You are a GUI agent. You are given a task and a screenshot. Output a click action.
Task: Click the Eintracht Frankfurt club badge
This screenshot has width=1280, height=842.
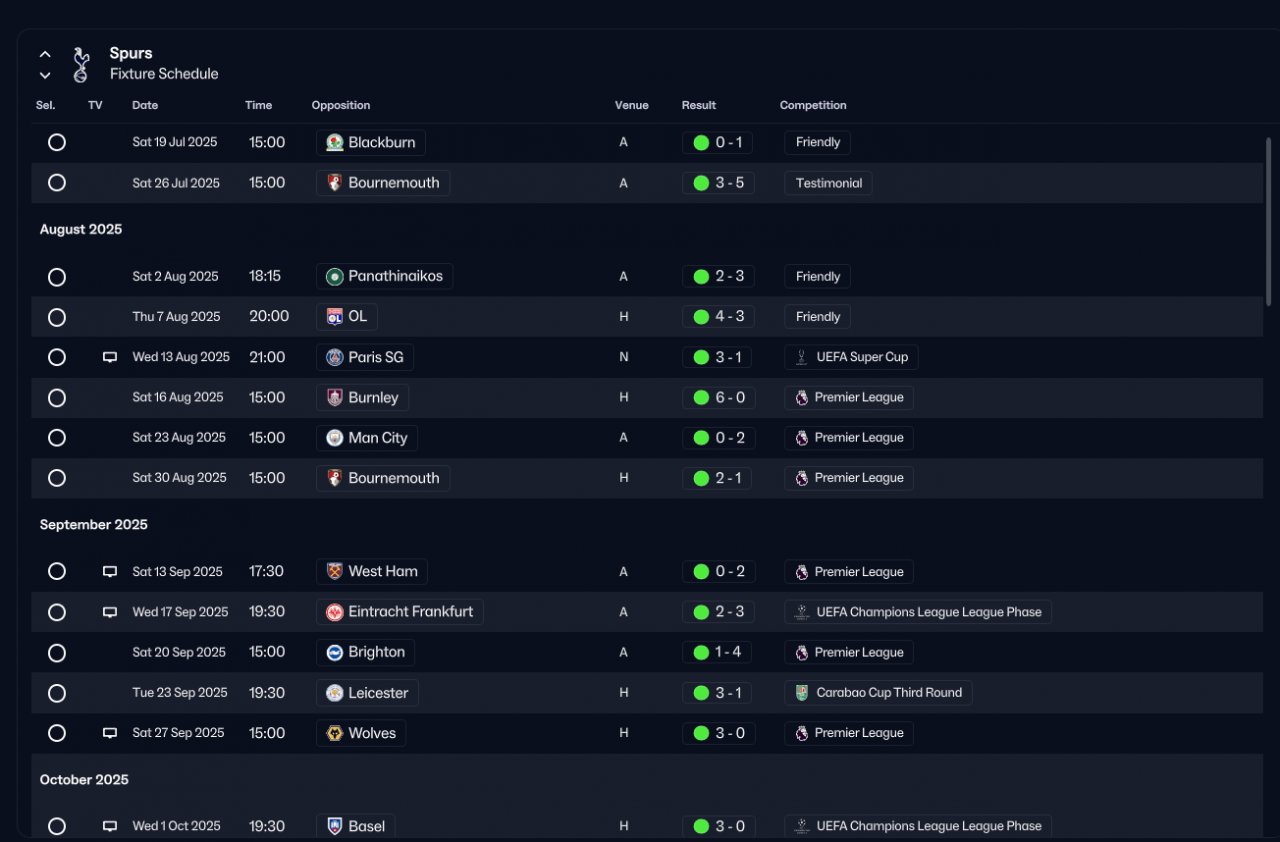(x=335, y=612)
